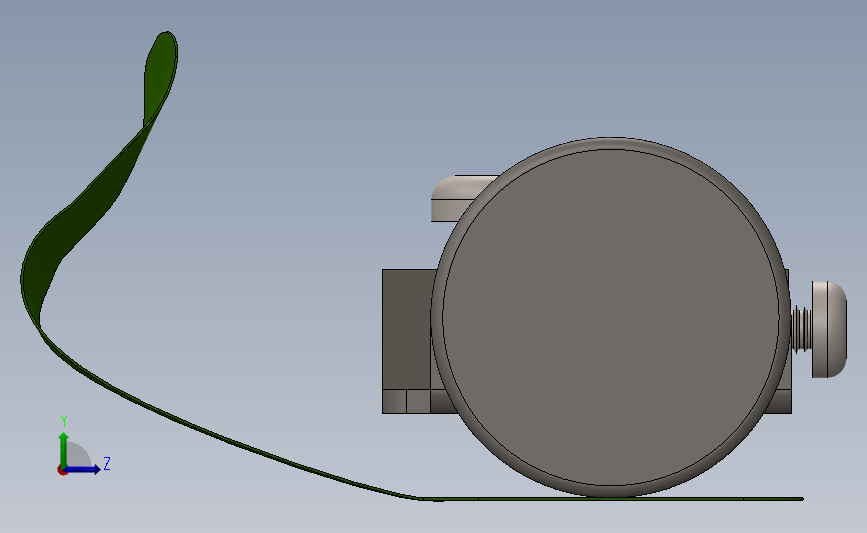Click the green Y axis of the triad

64,450
